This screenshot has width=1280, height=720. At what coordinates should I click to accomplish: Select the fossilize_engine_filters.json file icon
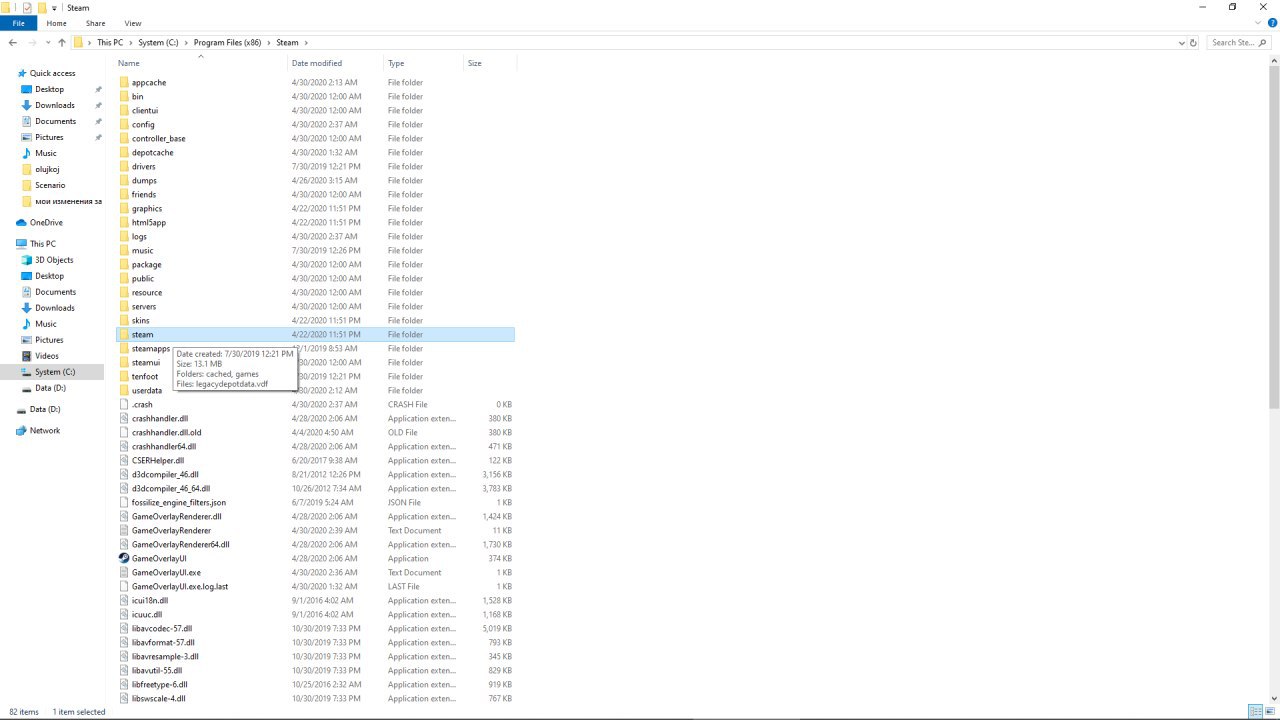click(124, 503)
